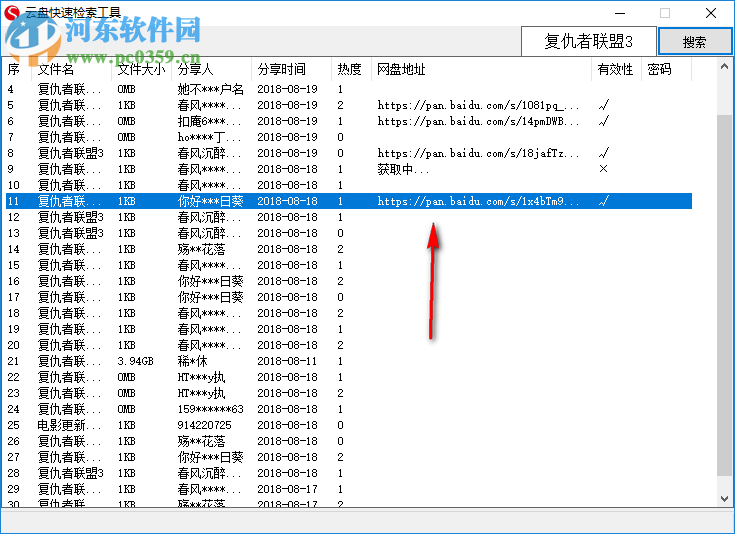The height and width of the screenshot is (534, 735).
Task: Click sharer 914220725 in row 25
Action: point(204,425)
